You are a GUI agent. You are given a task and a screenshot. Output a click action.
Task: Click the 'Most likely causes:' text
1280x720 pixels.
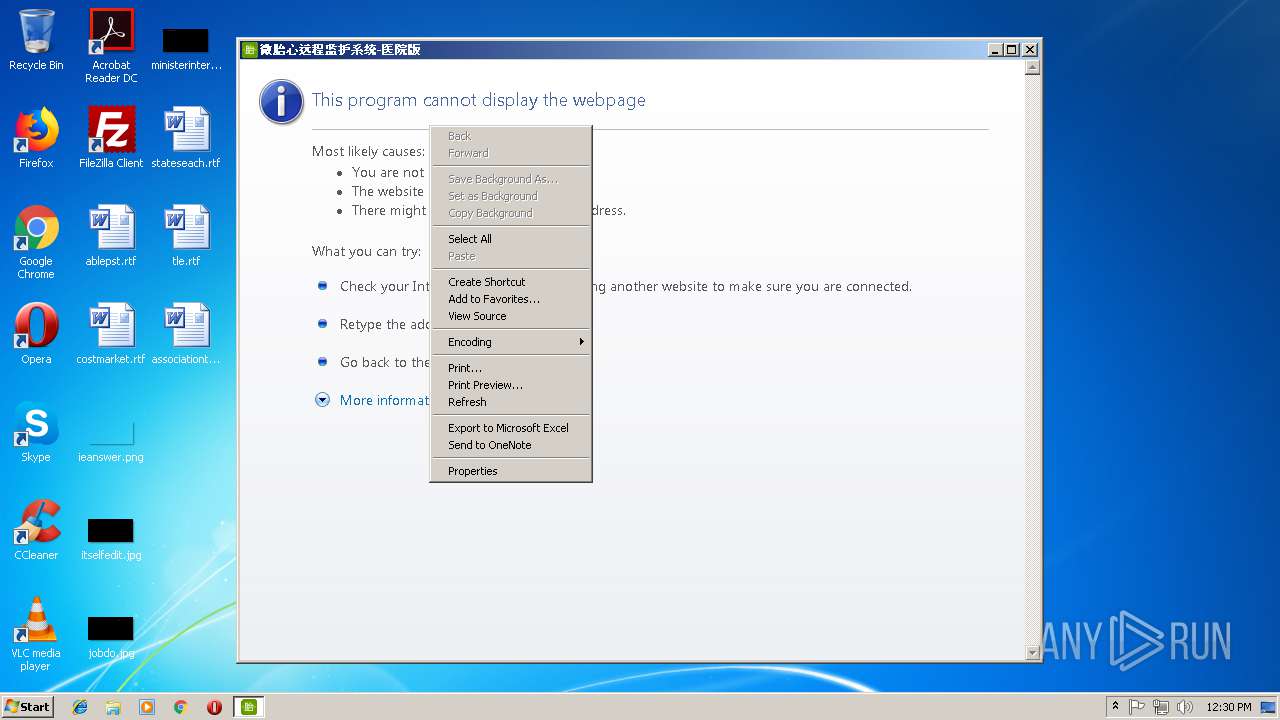[368, 152]
